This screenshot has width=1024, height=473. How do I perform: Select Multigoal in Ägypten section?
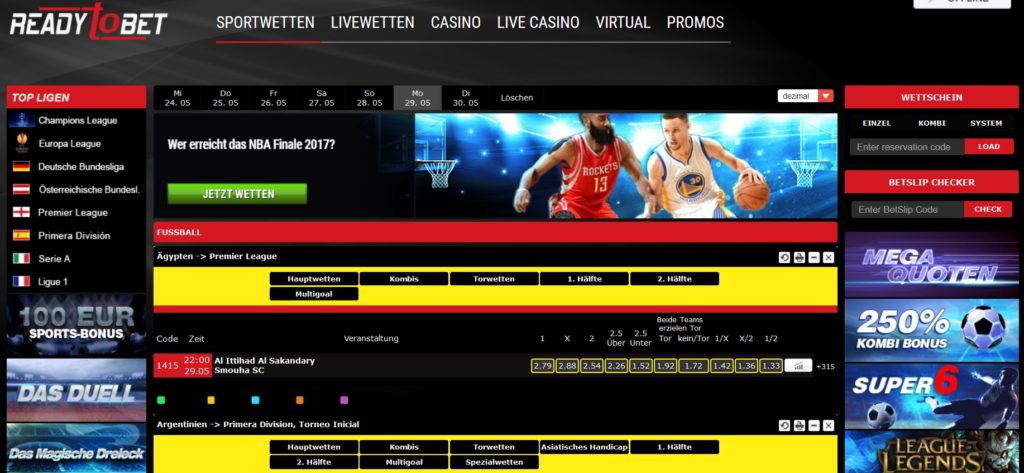[x=313, y=294]
